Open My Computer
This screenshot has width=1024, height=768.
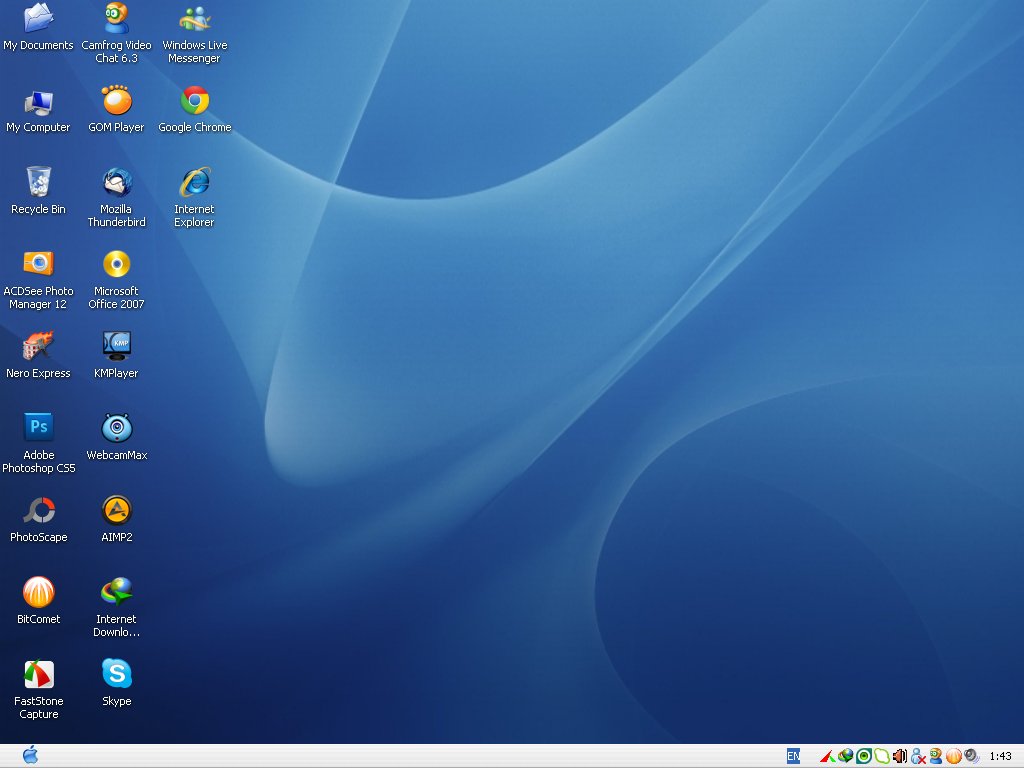tap(38, 100)
